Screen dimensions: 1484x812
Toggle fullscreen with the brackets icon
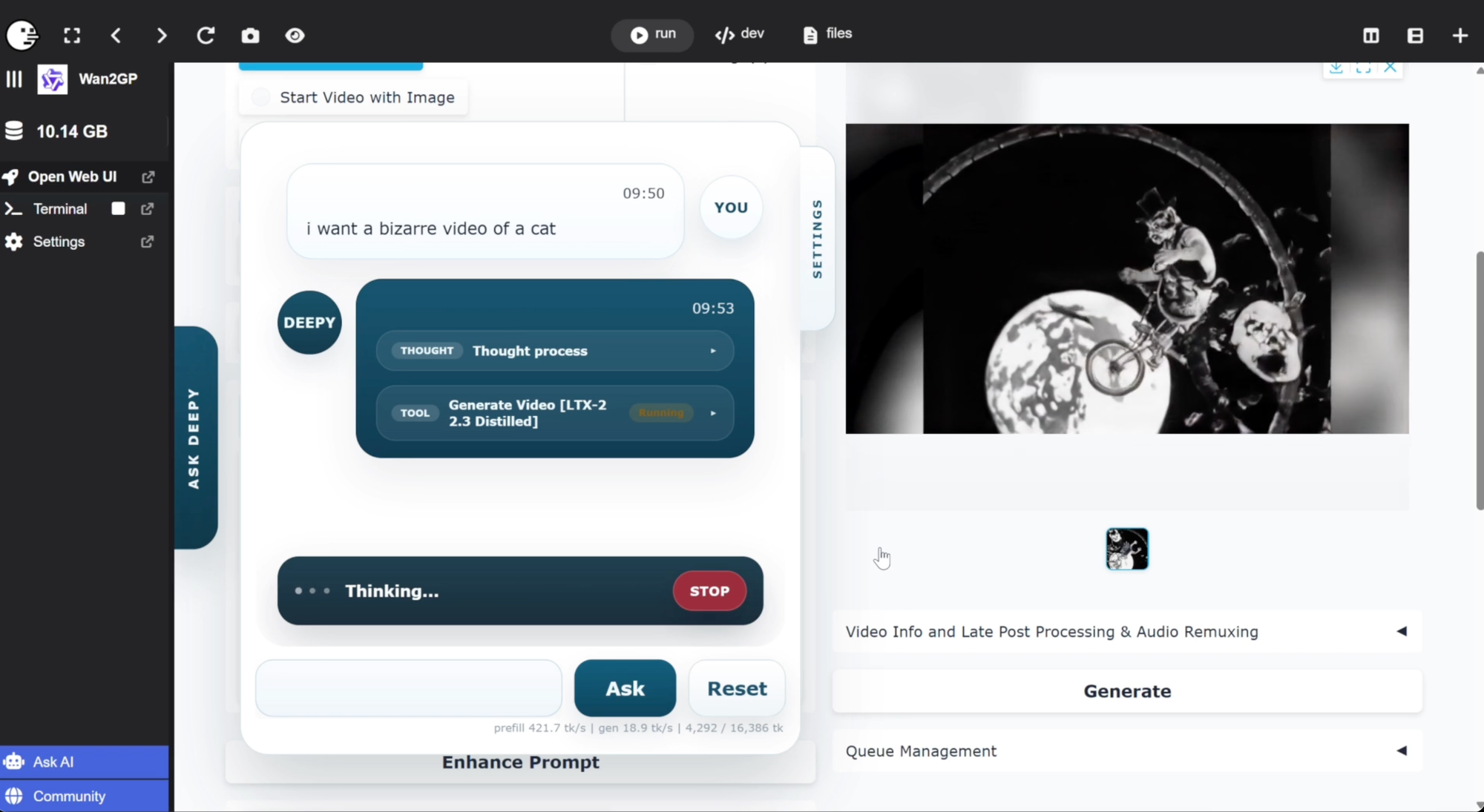pyautogui.click(x=72, y=36)
